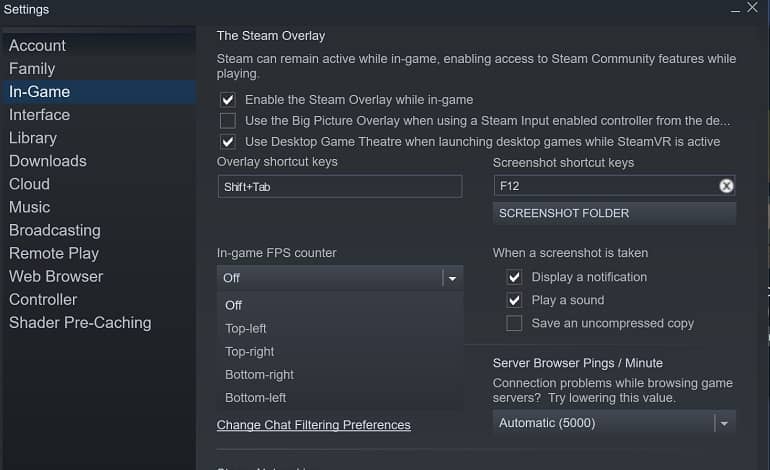Toggle Display a notification checkbox
The width and height of the screenshot is (770, 470).
(514, 277)
